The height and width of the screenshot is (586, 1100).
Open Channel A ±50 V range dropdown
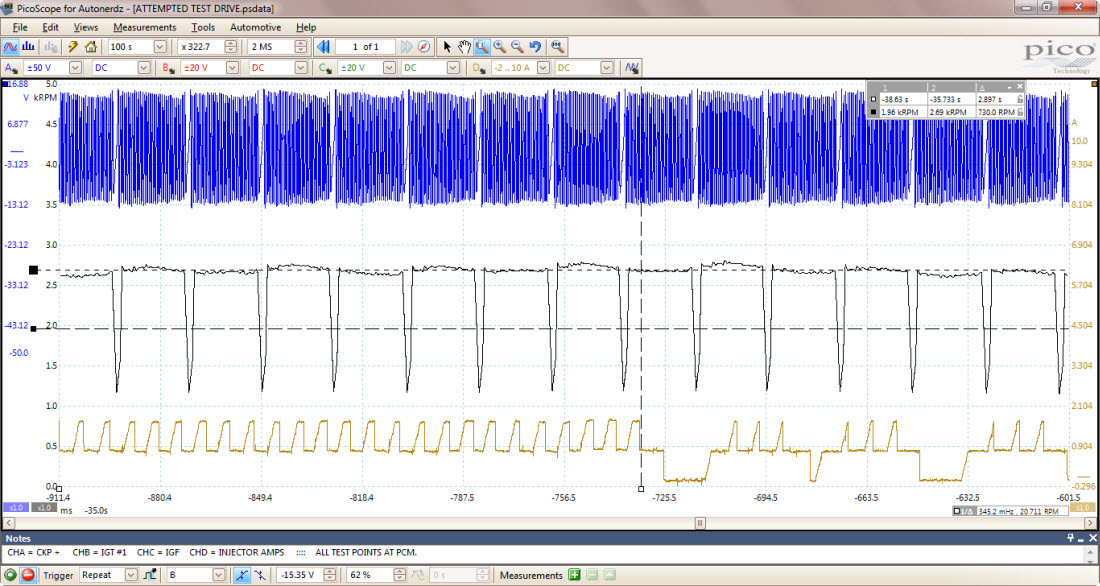point(75,68)
